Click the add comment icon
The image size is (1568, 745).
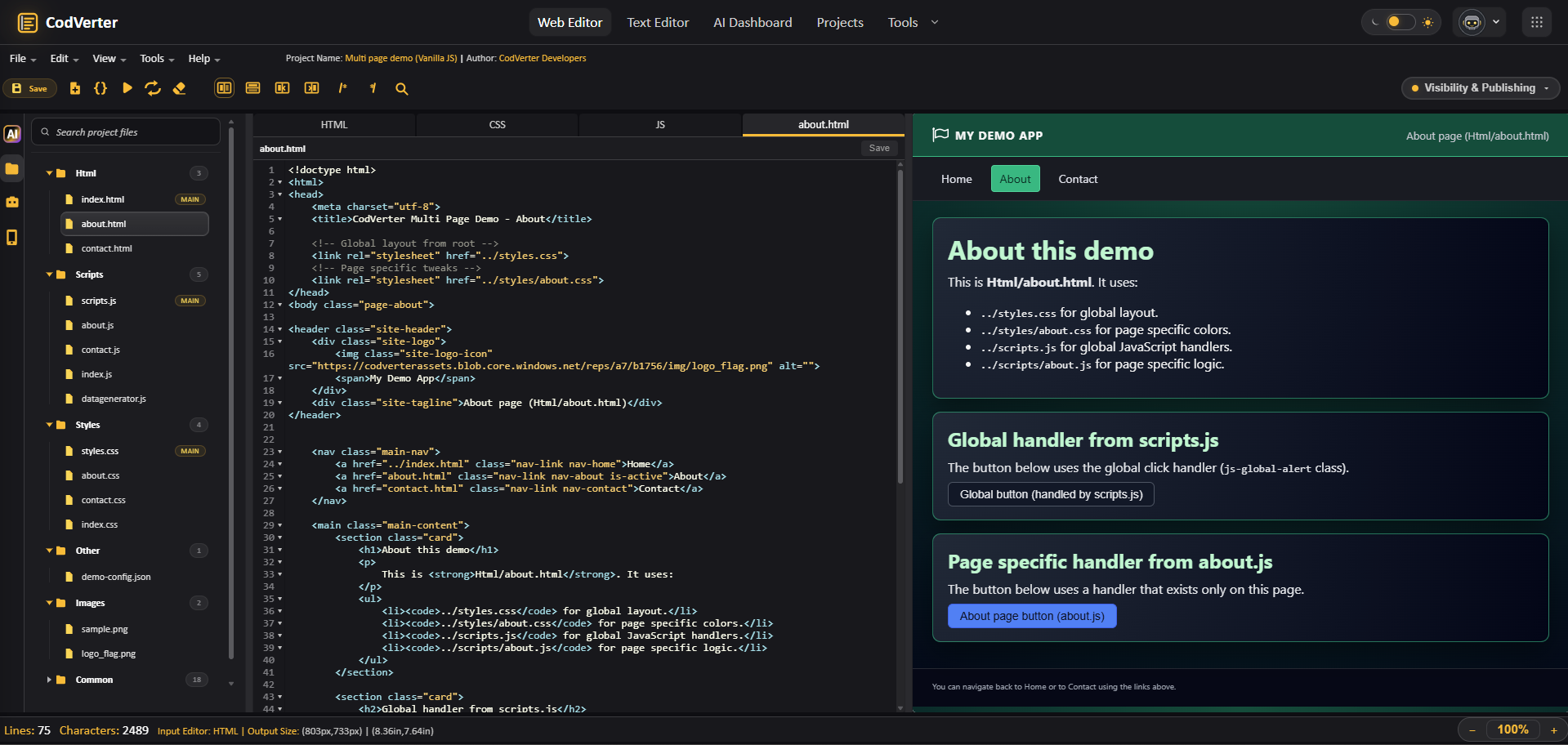point(343,88)
